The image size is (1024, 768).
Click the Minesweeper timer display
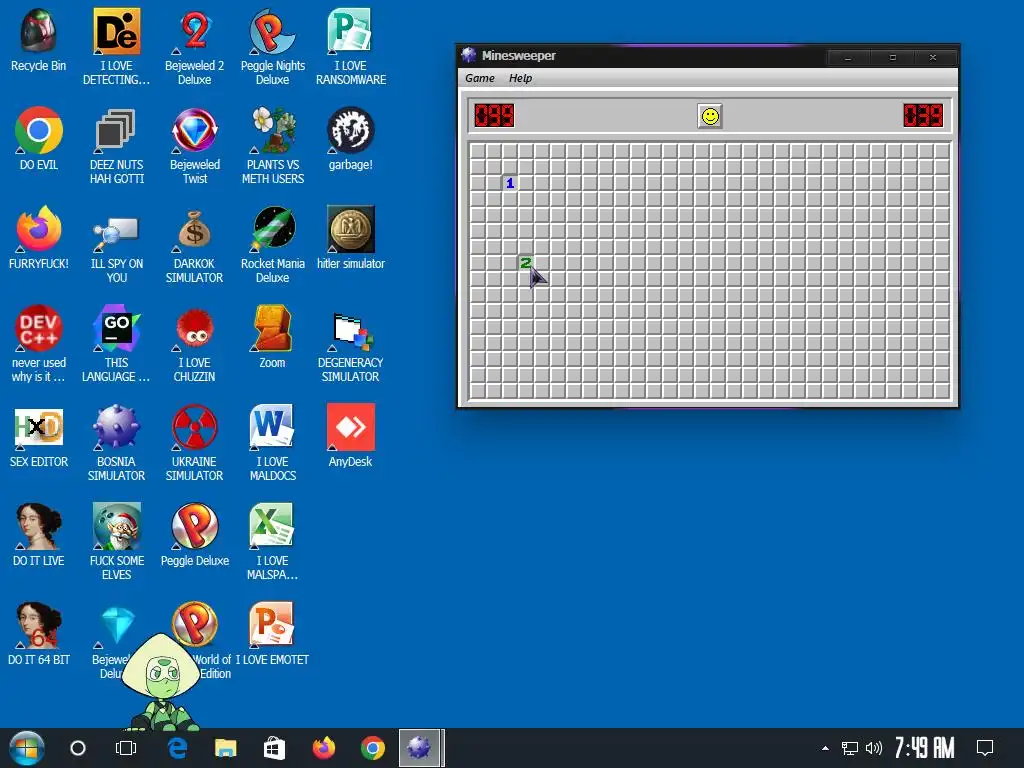point(923,116)
